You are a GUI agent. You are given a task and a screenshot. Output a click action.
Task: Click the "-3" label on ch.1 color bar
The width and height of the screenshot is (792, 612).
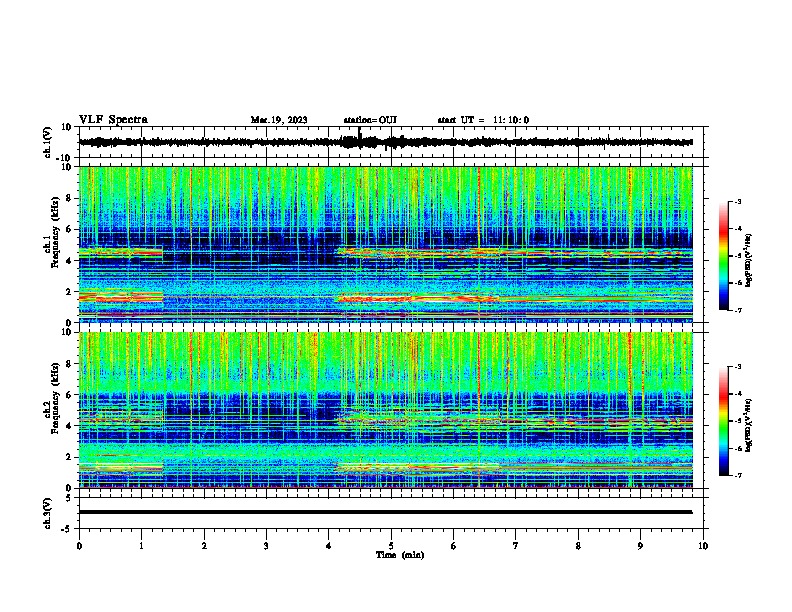coord(737,201)
